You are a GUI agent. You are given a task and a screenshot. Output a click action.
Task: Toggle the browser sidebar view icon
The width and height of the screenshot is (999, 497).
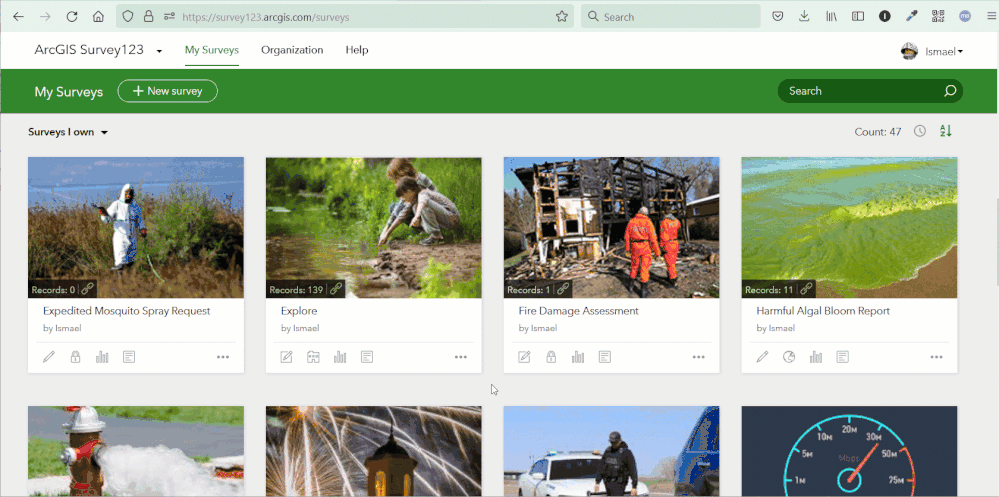[x=858, y=17]
